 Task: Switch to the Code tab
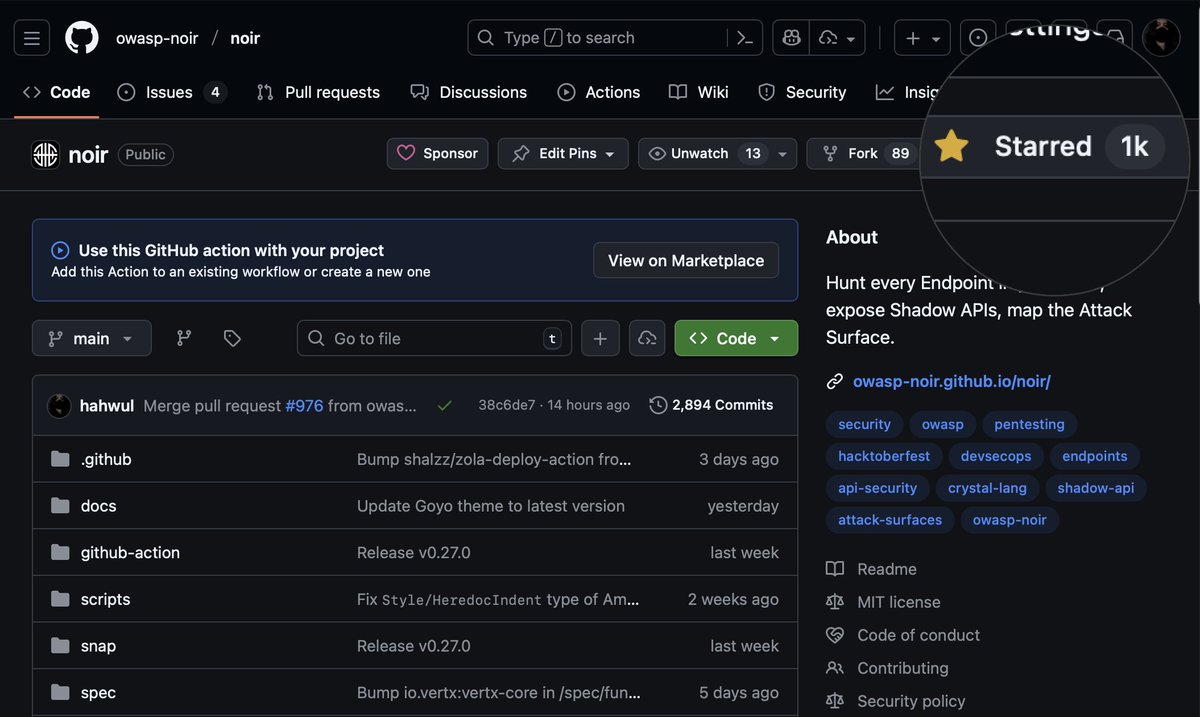tap(57, 92)
